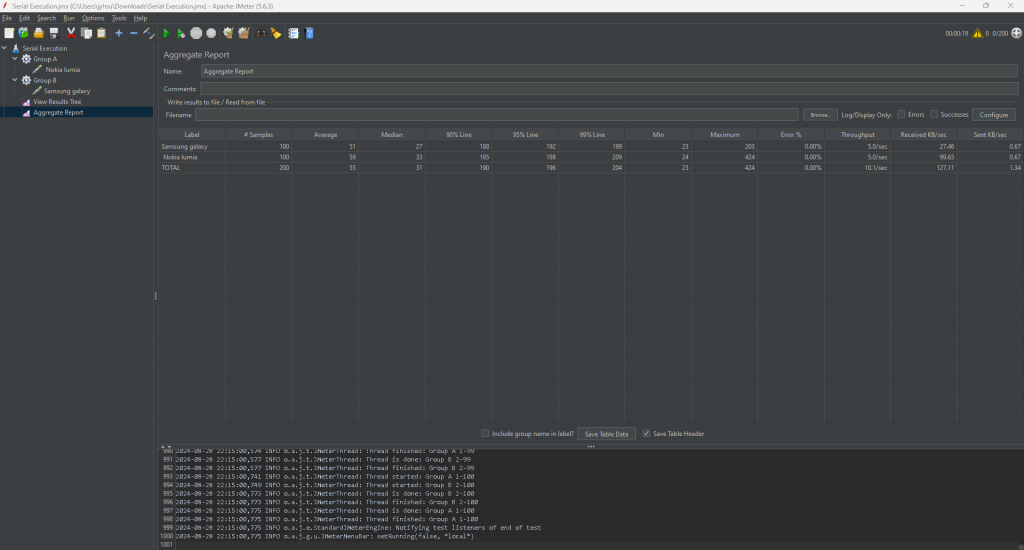Click the Search binoculars icon

pyautogui.click(x=261, y=33)
